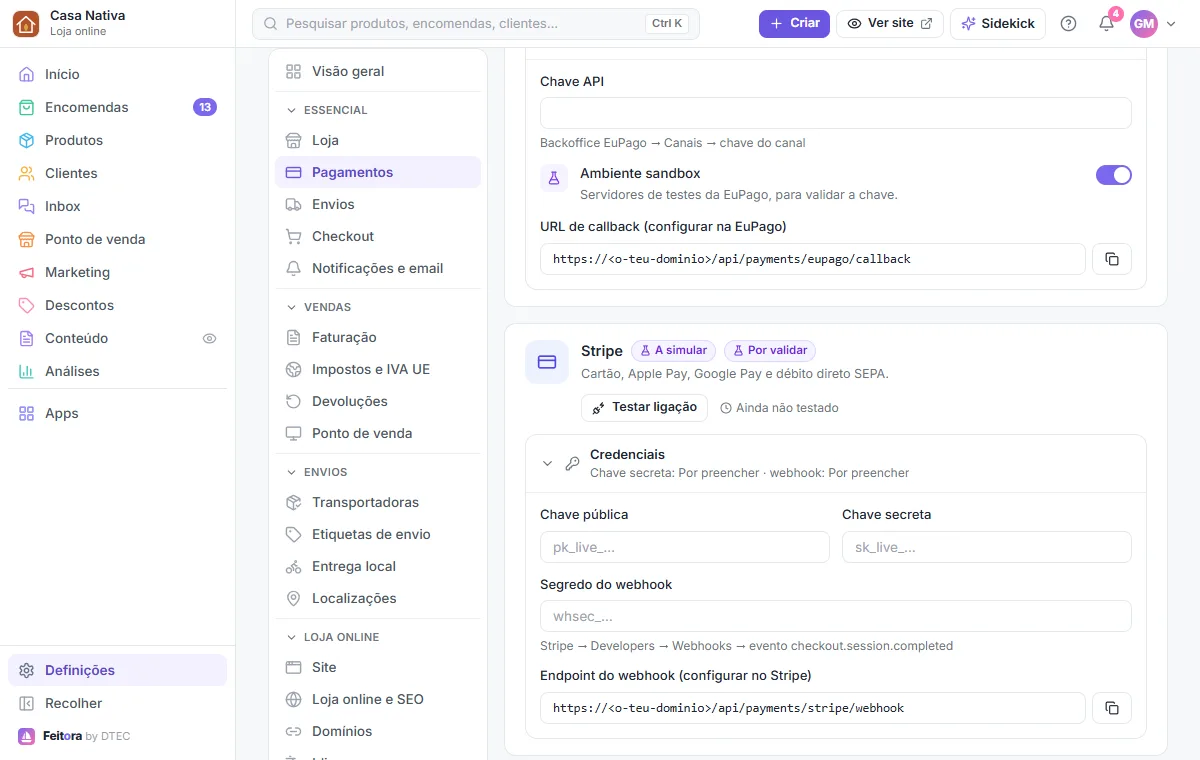This screenshot has height=760, width=1200.
Task: Click the sandbox flask icon
Action: pos(554,178)
